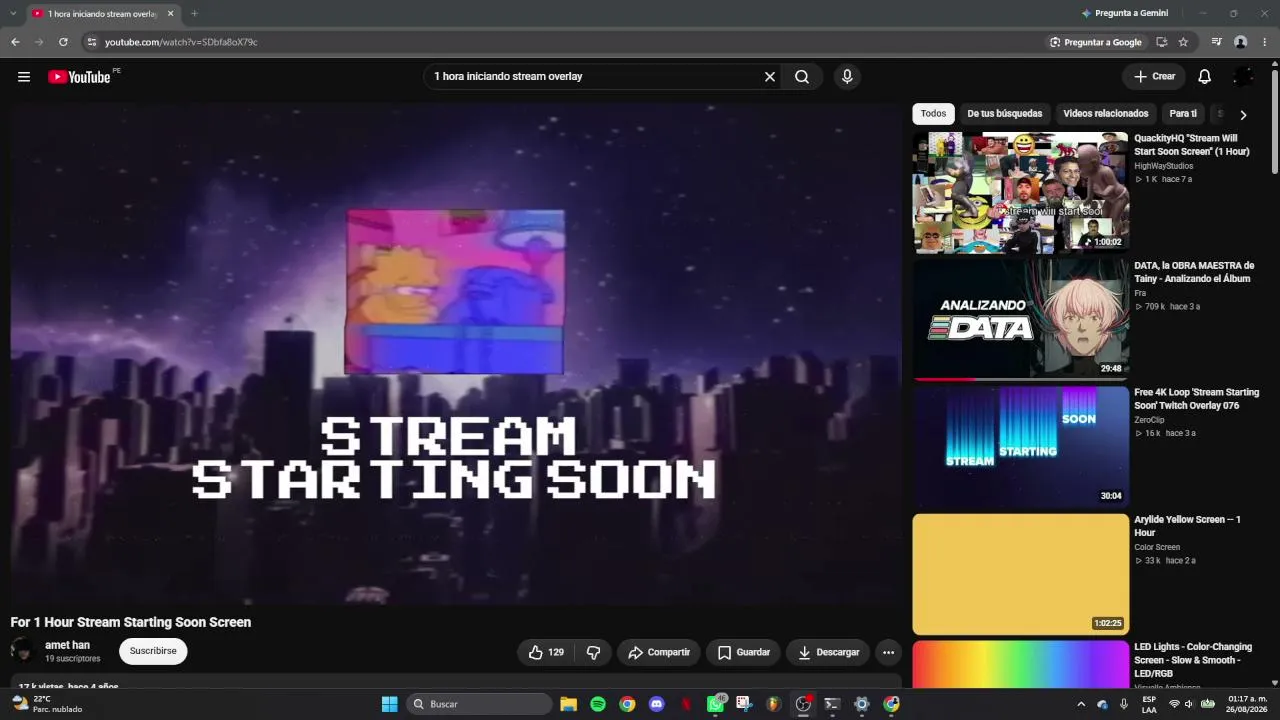Open the ZeroClip channel name

point(1149,420)
